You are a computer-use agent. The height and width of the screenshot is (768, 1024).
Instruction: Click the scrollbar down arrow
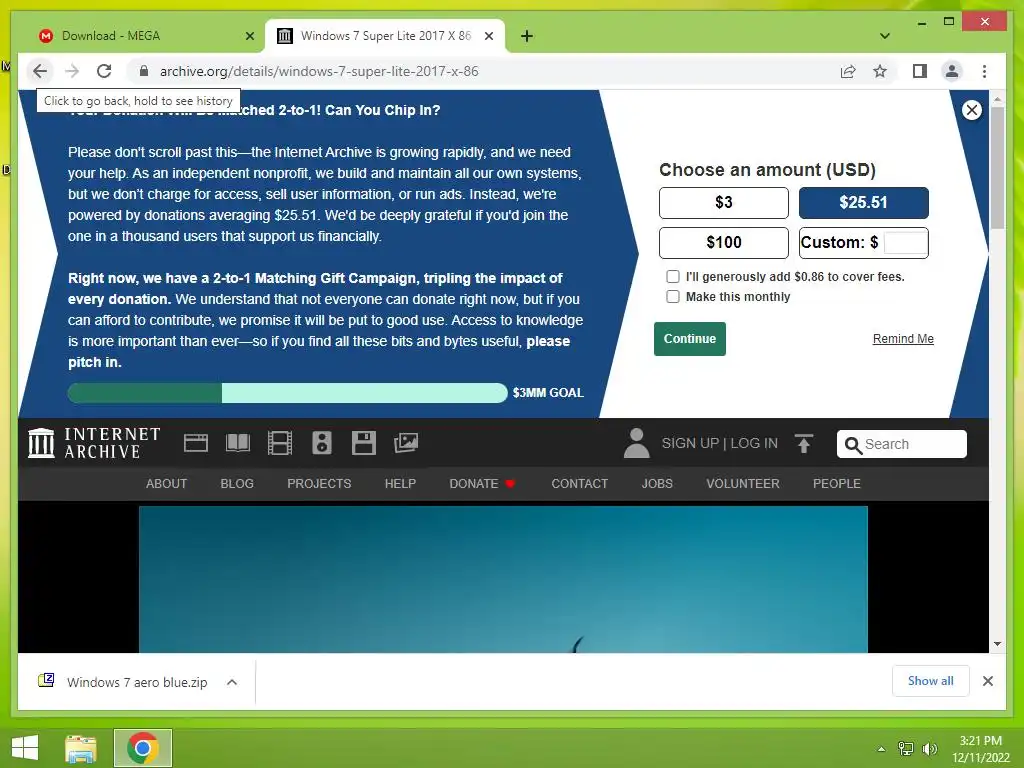(997, 644)
